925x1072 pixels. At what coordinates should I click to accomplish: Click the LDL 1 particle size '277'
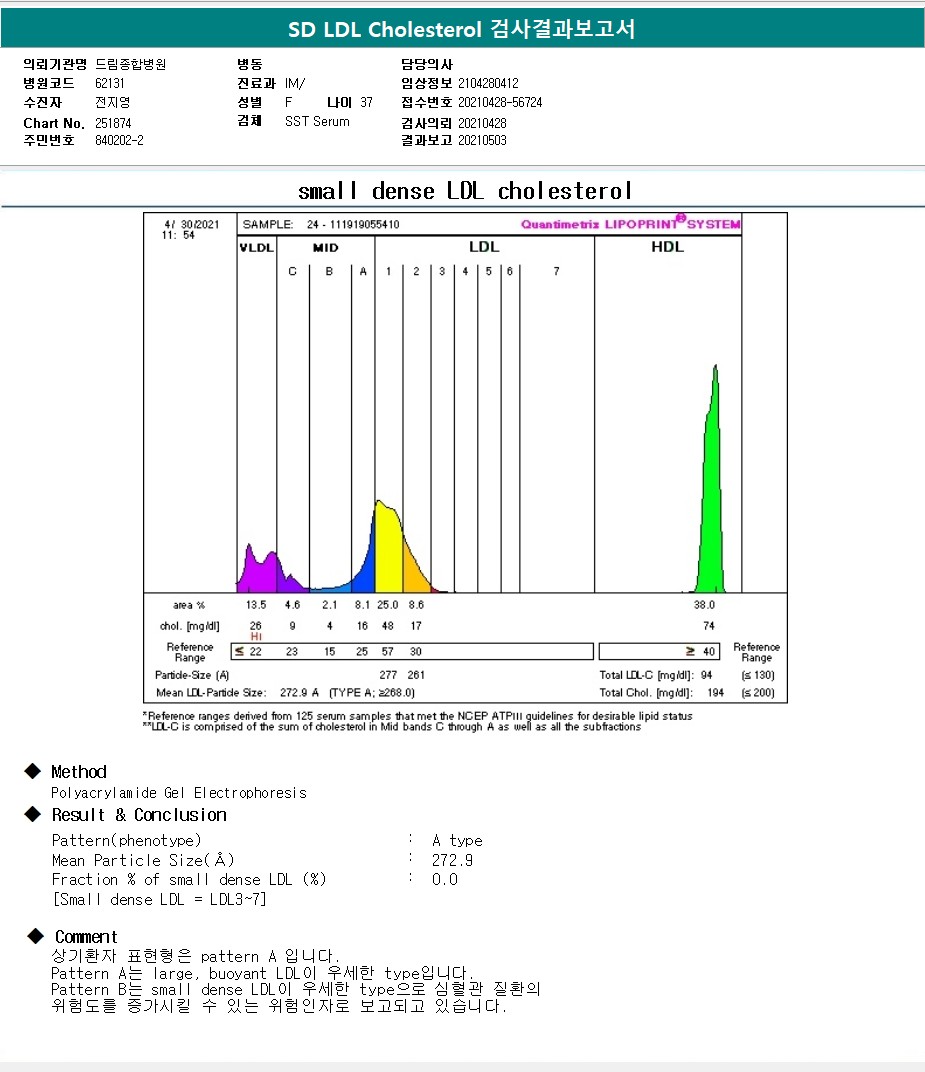pos(388,675)
